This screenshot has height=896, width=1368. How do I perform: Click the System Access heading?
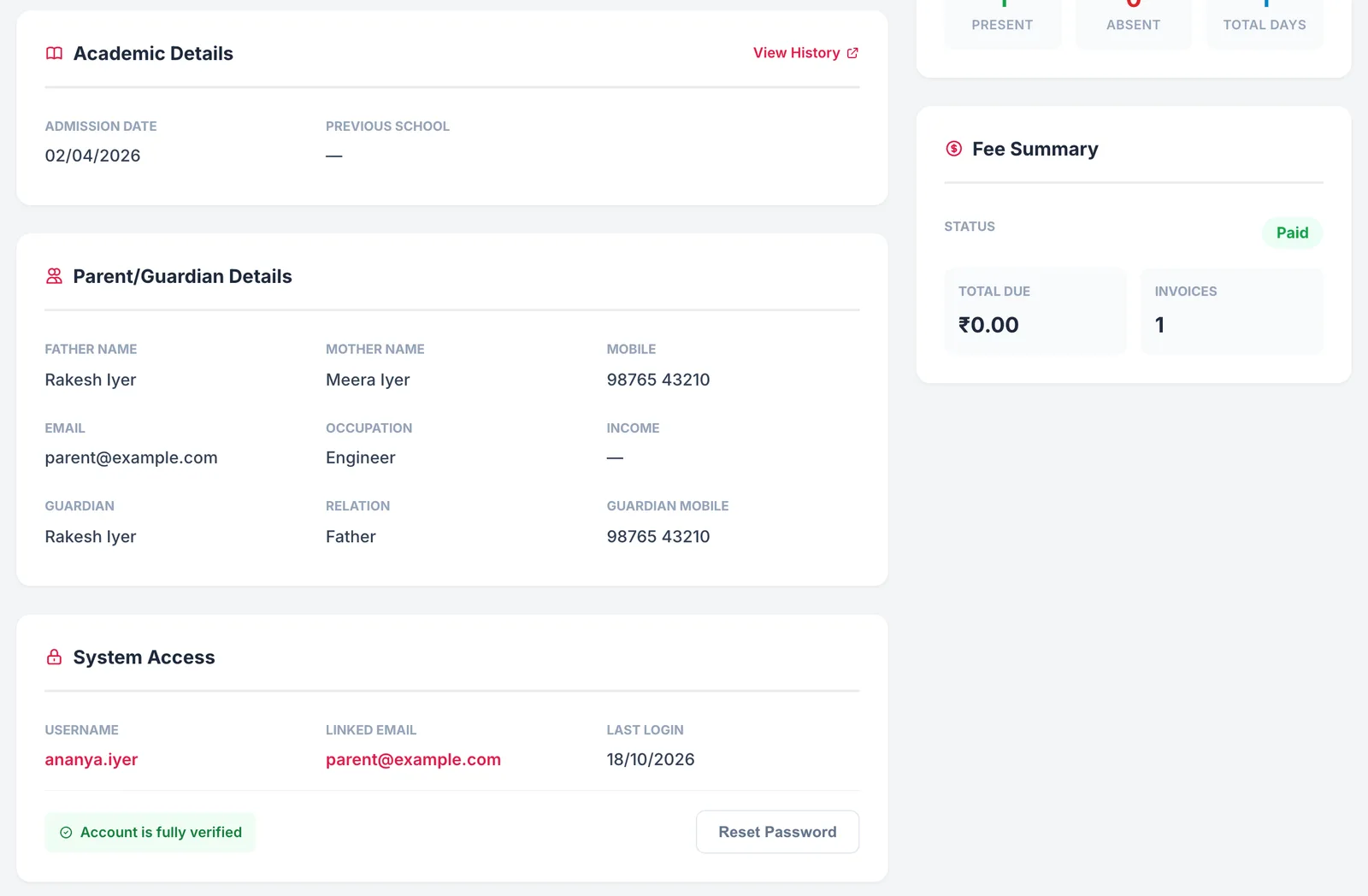[144, 657]
